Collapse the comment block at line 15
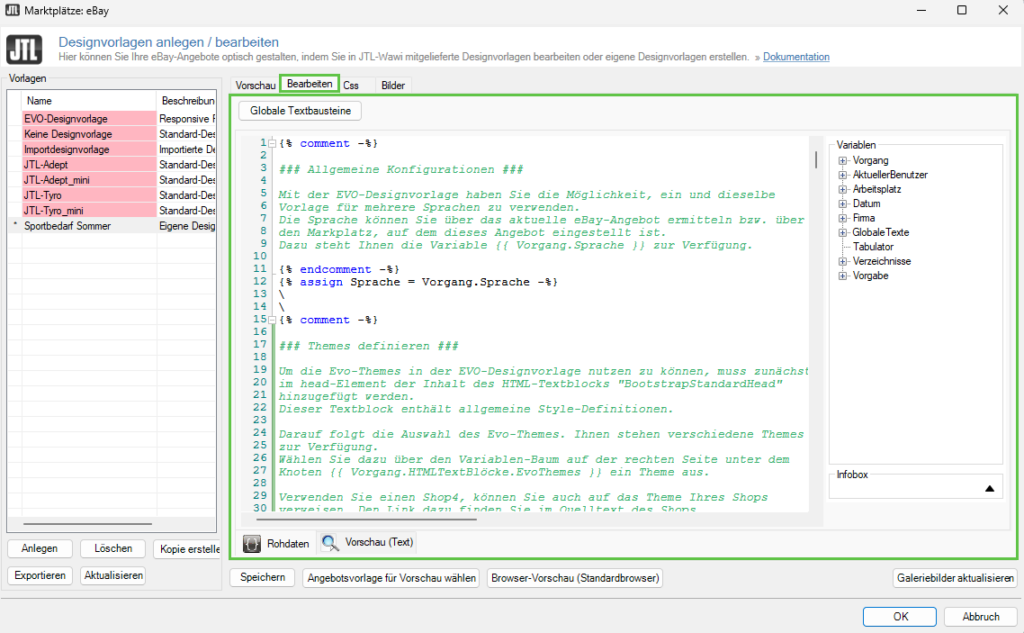The width and height of the screenshot is (1024, 633). [271, 319]
